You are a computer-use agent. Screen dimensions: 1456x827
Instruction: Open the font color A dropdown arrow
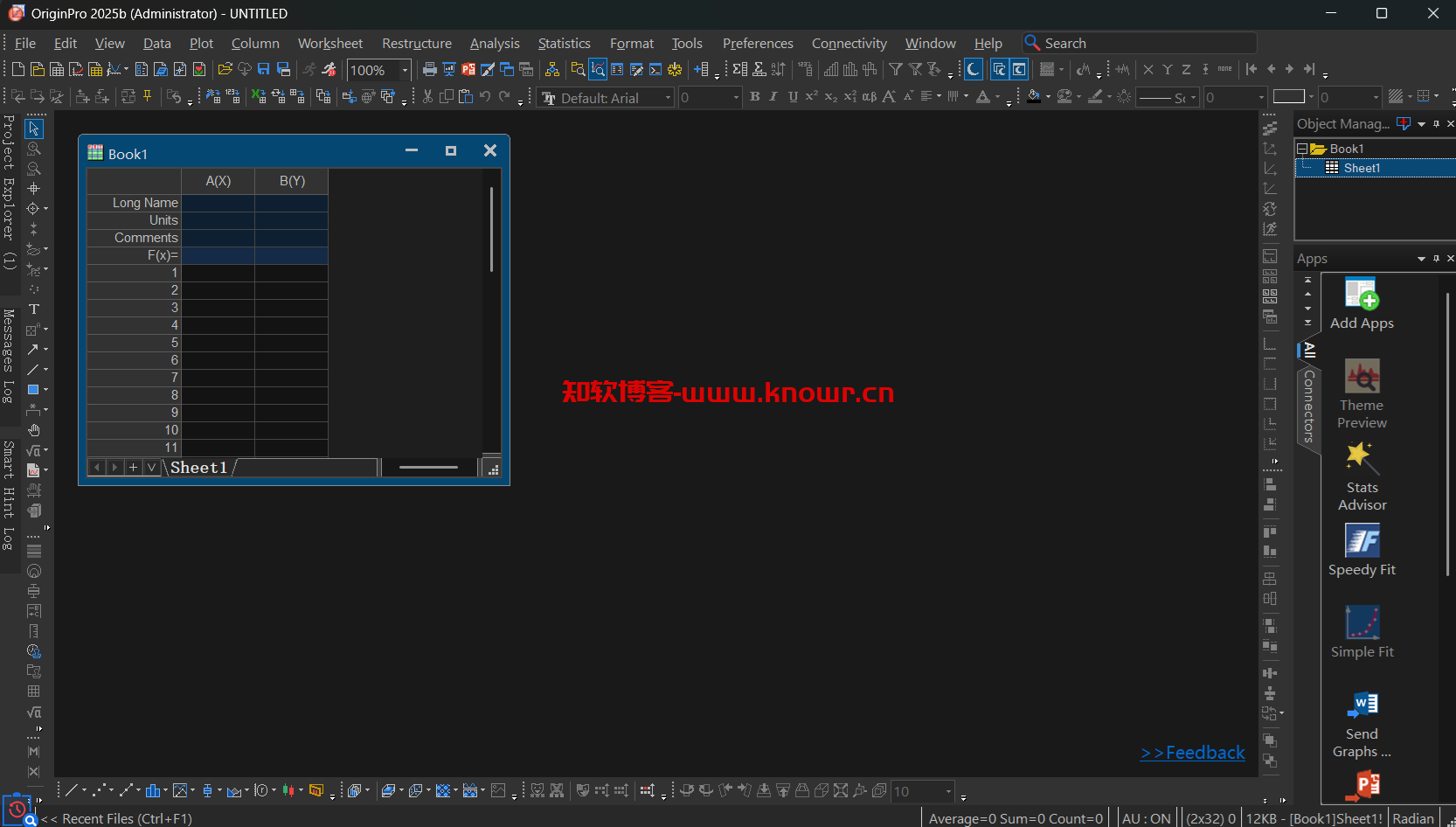pos(997,97)
